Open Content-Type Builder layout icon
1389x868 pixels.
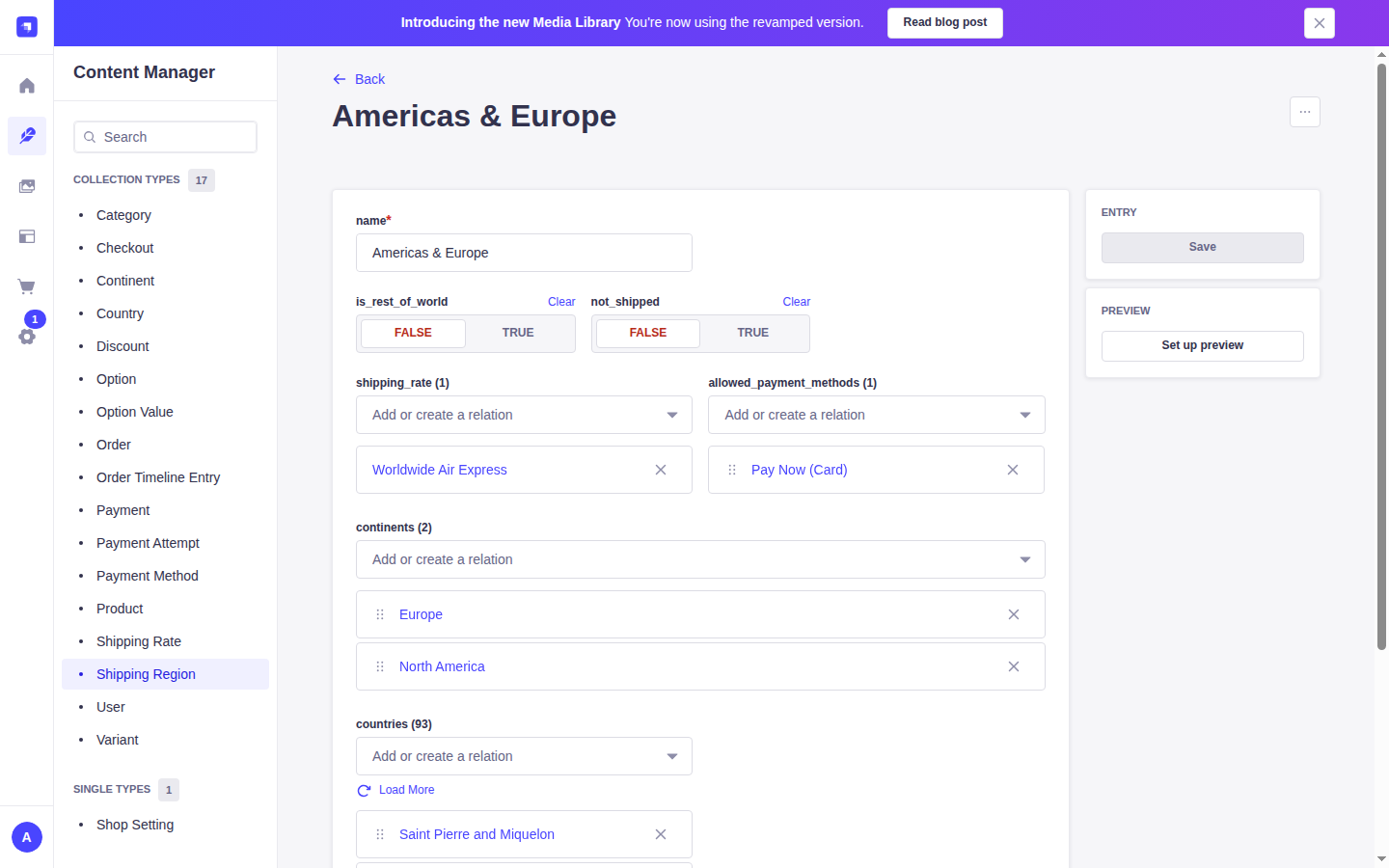coord(27,236)
